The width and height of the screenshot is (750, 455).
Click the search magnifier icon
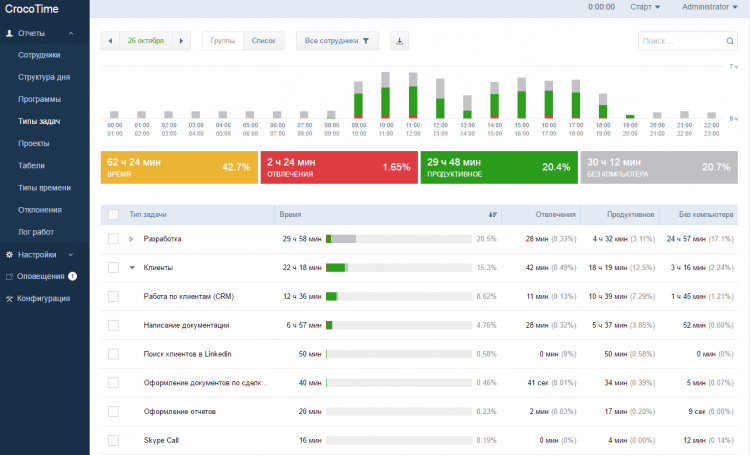tap(730, 42)
